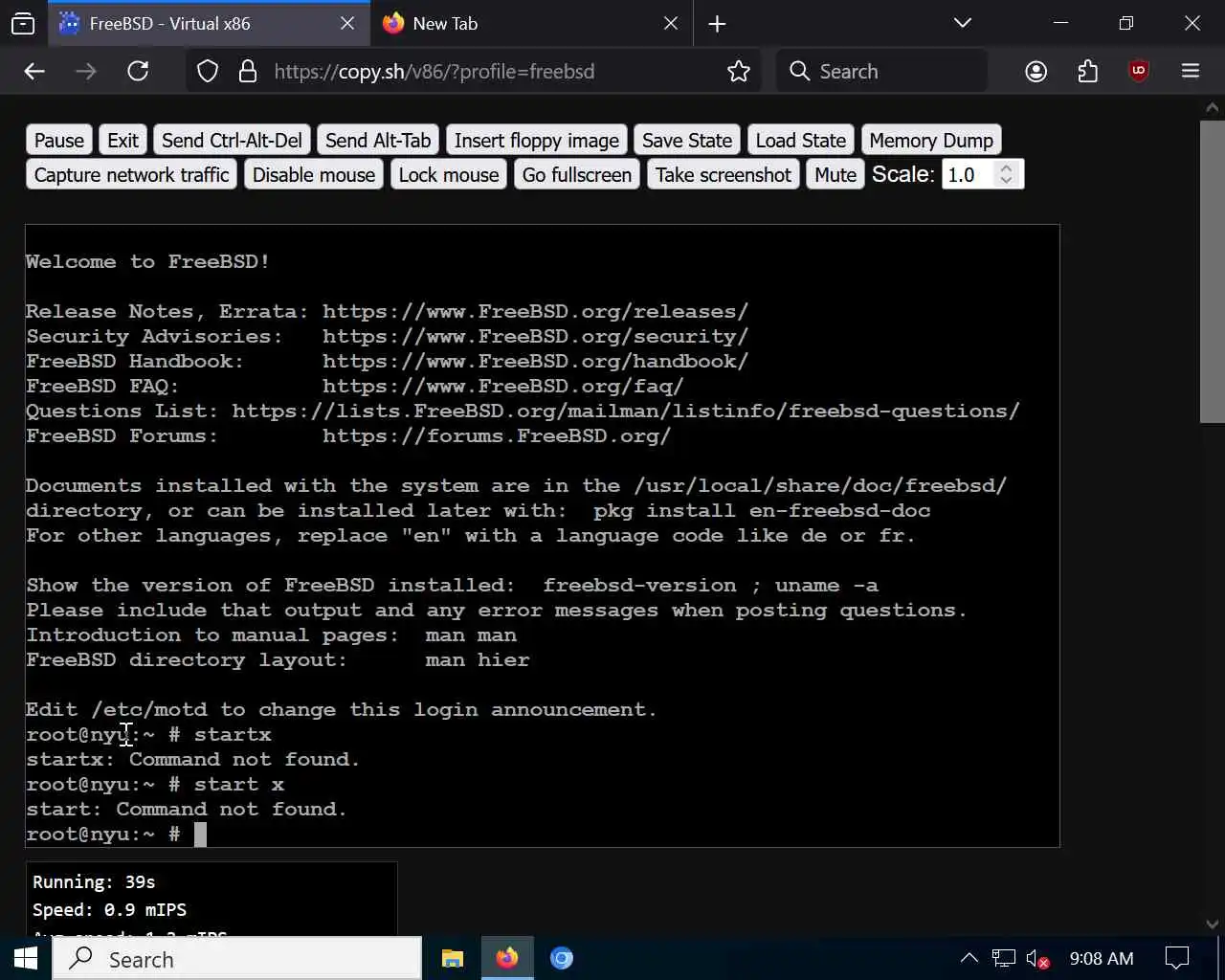Start Capture network traffic

(x=131, y=175)
